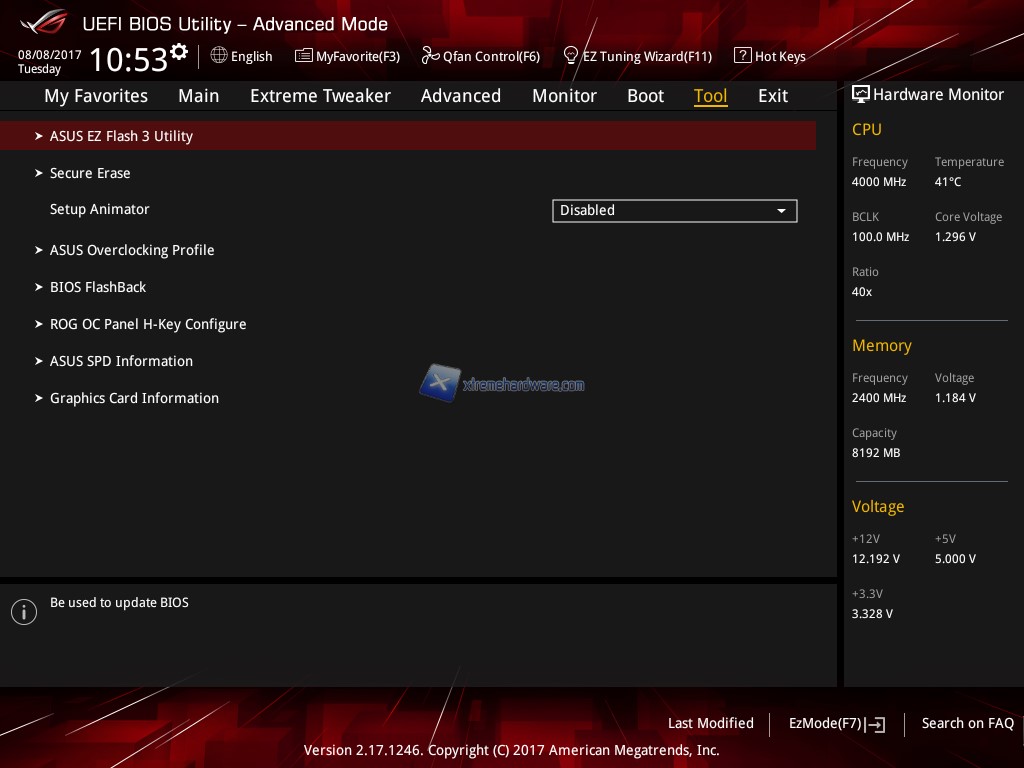This screenshot has width=1024, height=768.
Task: Launch EZ Tuning Wizard bulb icon
Action: (x=571, y=55)
